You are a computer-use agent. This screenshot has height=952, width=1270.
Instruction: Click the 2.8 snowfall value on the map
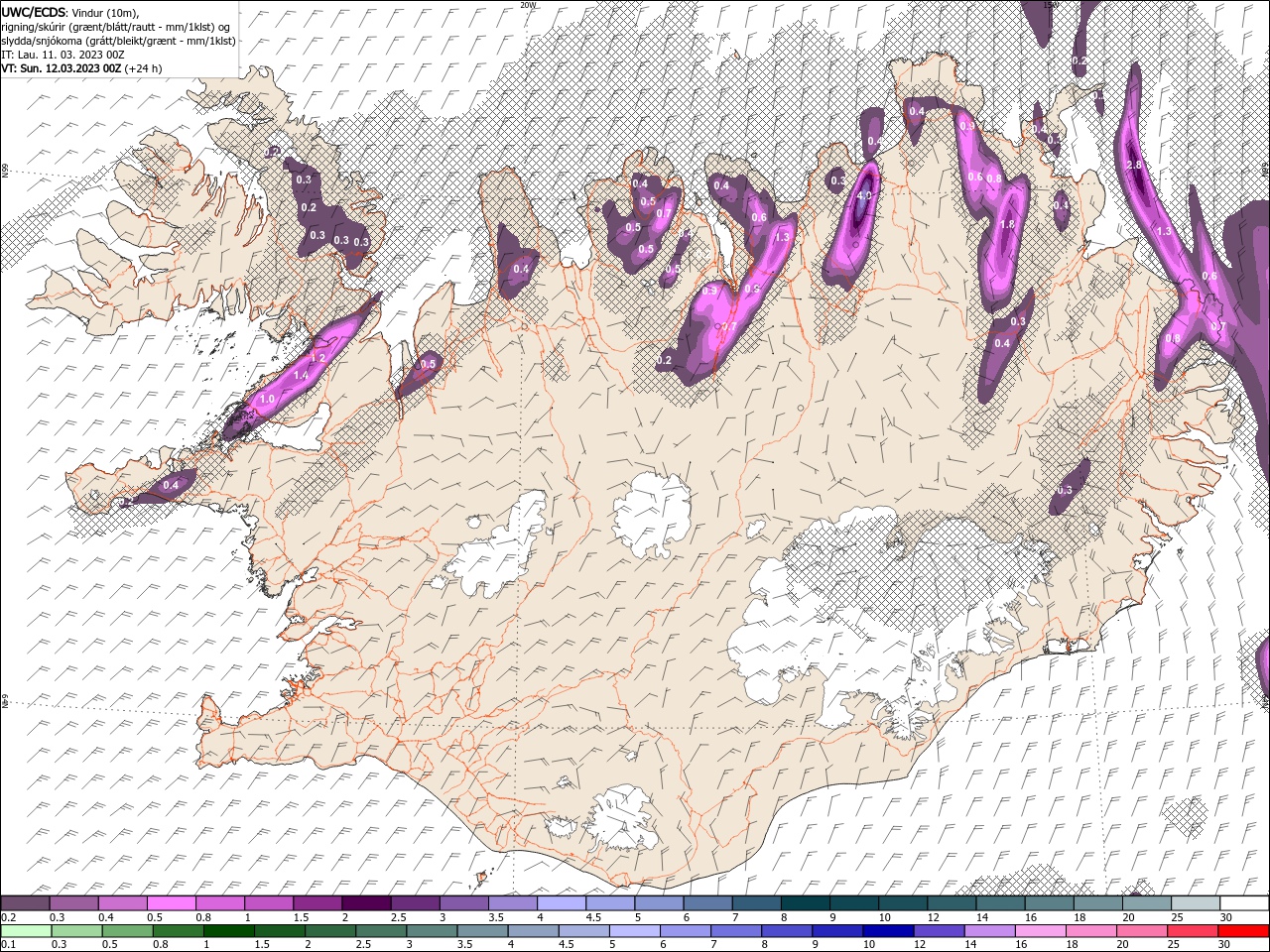pyautogui.click(x=1135, y=165)
